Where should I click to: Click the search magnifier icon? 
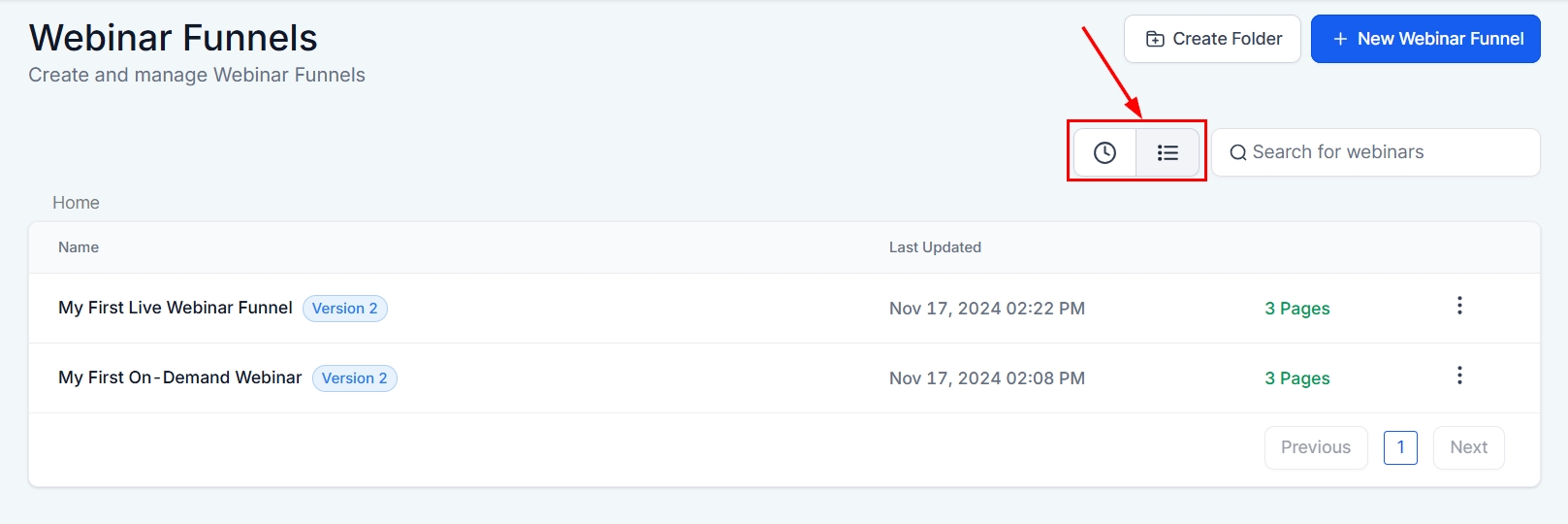click(x=1238, y=152)
